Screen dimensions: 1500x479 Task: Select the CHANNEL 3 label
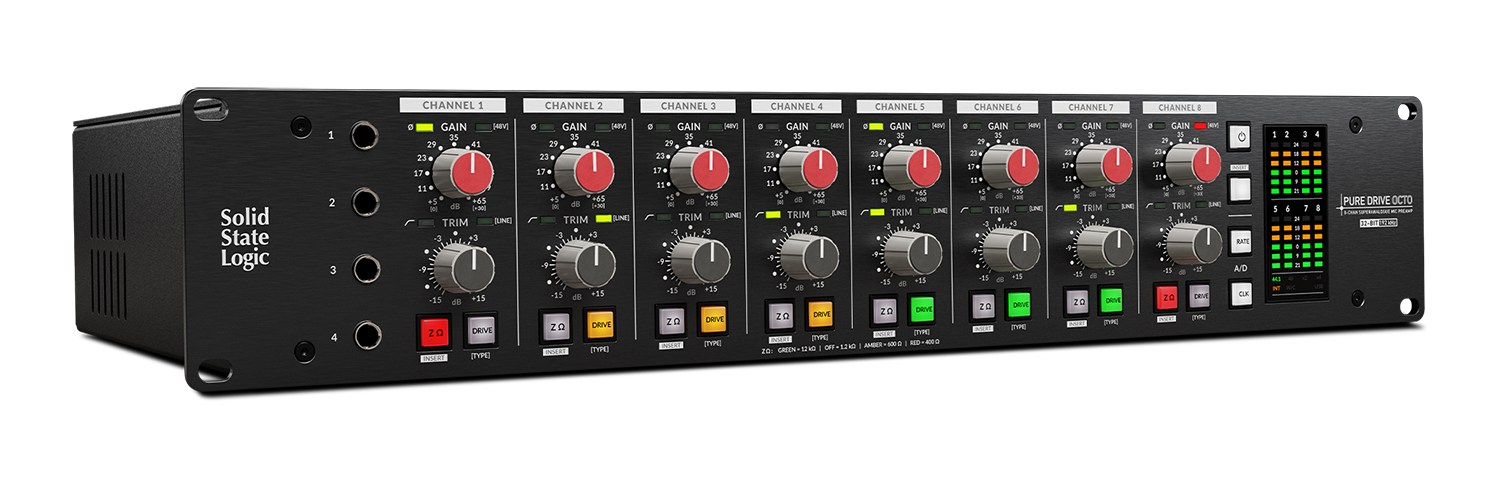pos(687,106)
